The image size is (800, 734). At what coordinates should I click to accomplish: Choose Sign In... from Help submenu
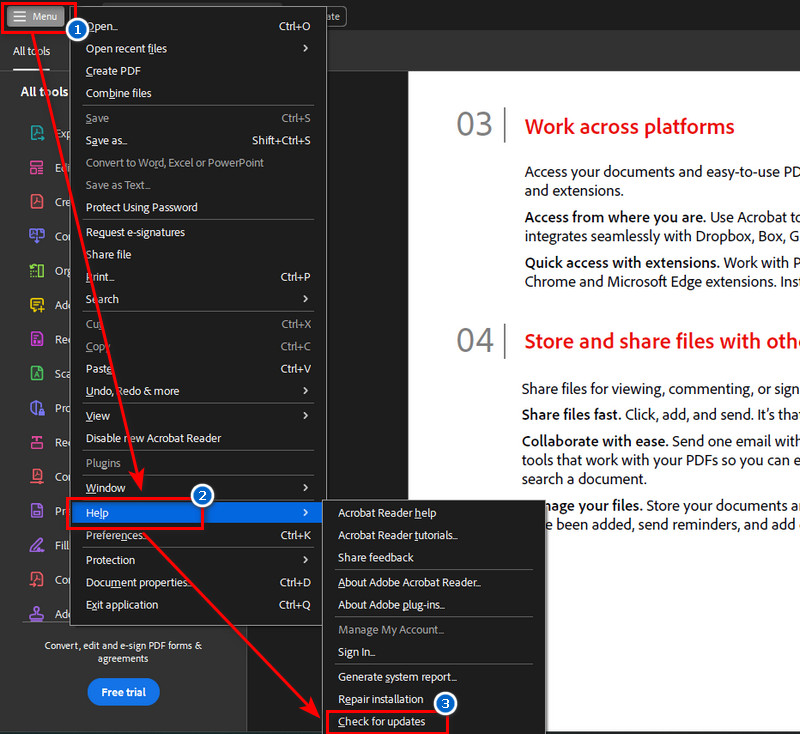tap(434, 652)
